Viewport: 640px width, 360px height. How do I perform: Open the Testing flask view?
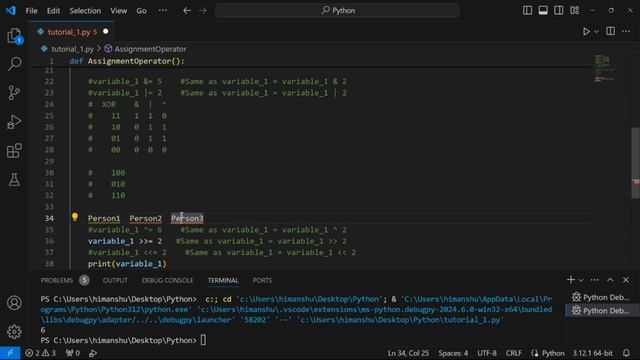[x=14, y=179]
